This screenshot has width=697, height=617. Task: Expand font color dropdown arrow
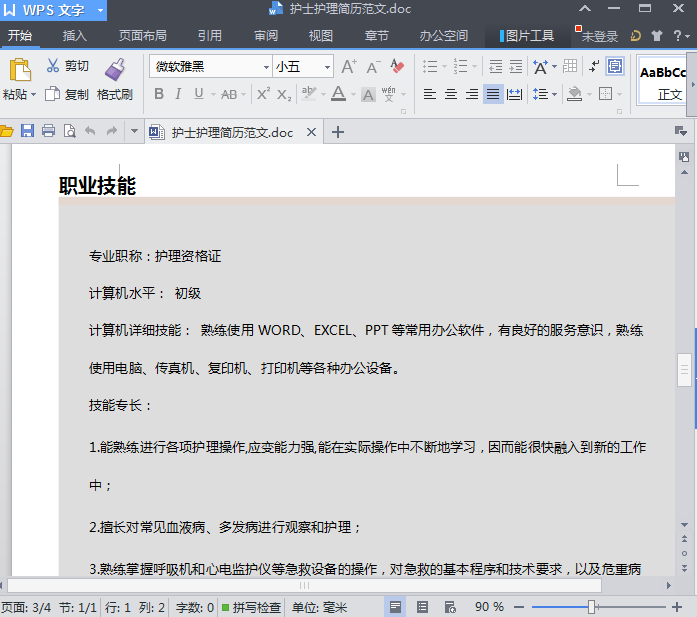[x=353, y=94]
